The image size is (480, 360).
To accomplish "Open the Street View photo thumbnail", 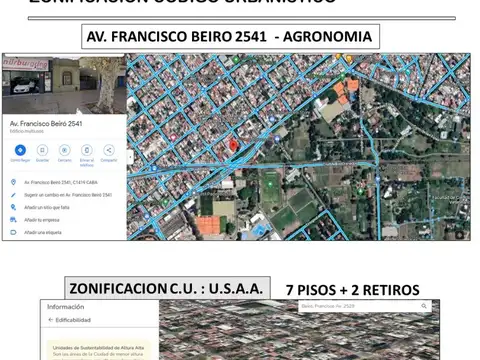I will point(64,84).
